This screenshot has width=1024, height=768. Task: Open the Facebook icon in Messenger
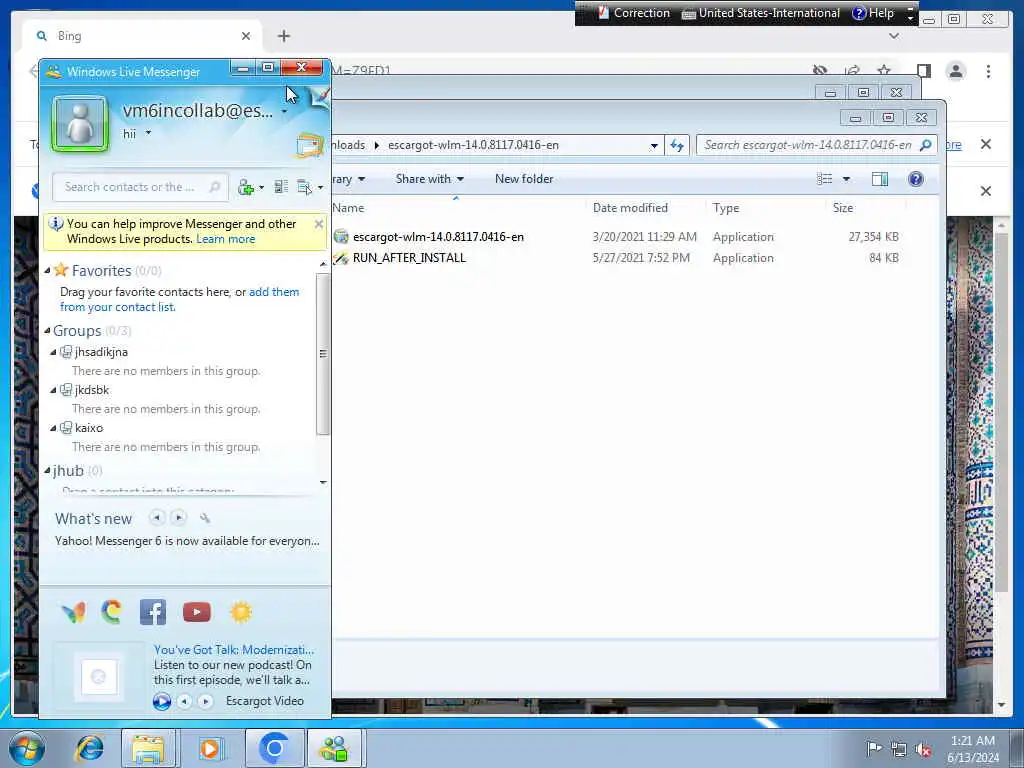[153, 613]
